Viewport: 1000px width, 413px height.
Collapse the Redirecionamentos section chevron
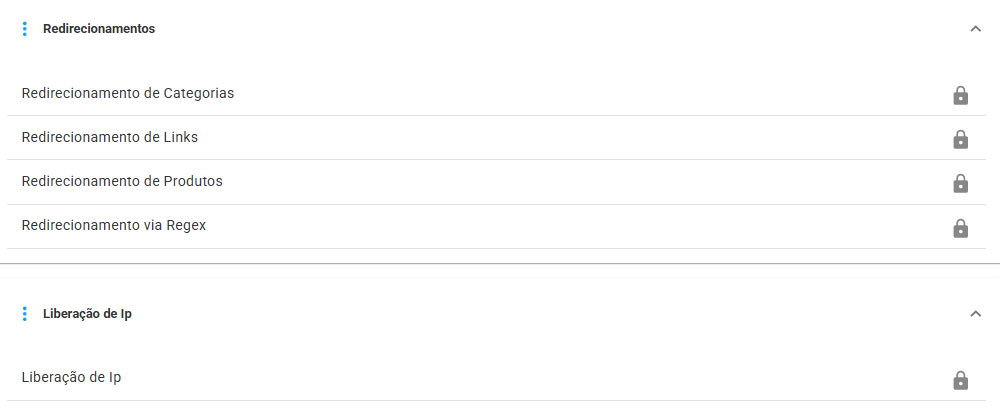point(976,29)
